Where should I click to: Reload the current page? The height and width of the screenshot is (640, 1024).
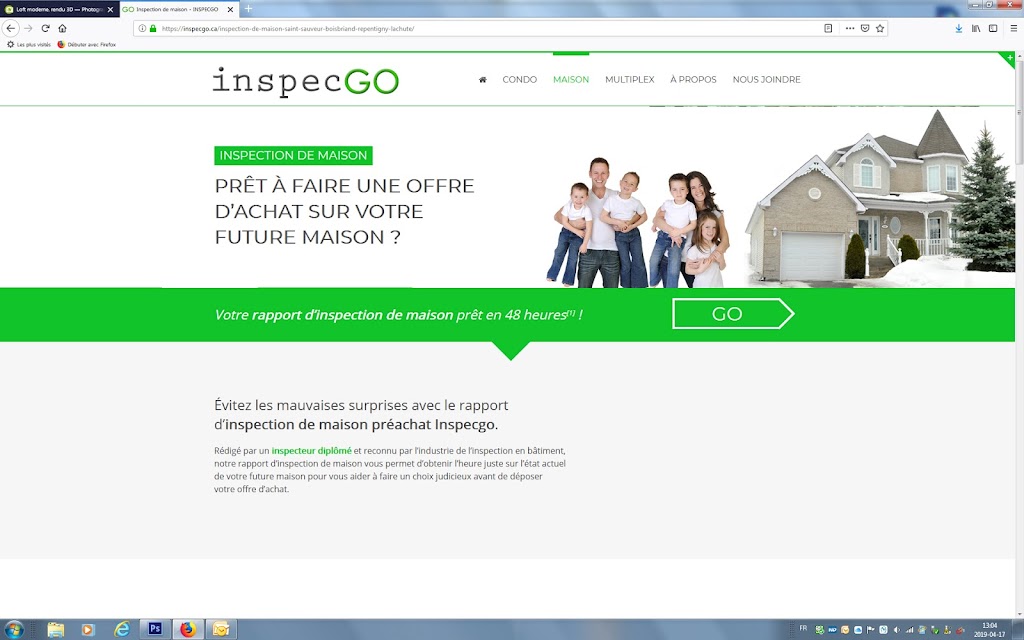click(x=45, y=28)
